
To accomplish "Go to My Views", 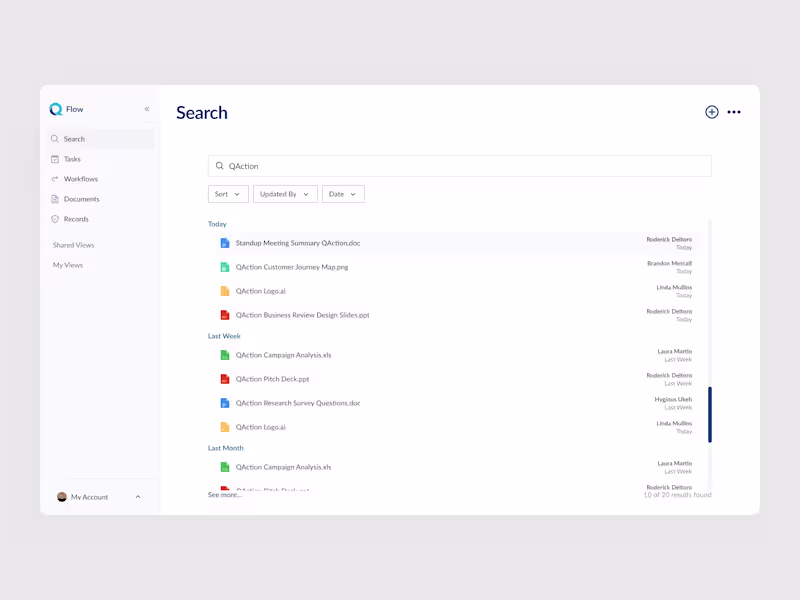I will [66, 264].
